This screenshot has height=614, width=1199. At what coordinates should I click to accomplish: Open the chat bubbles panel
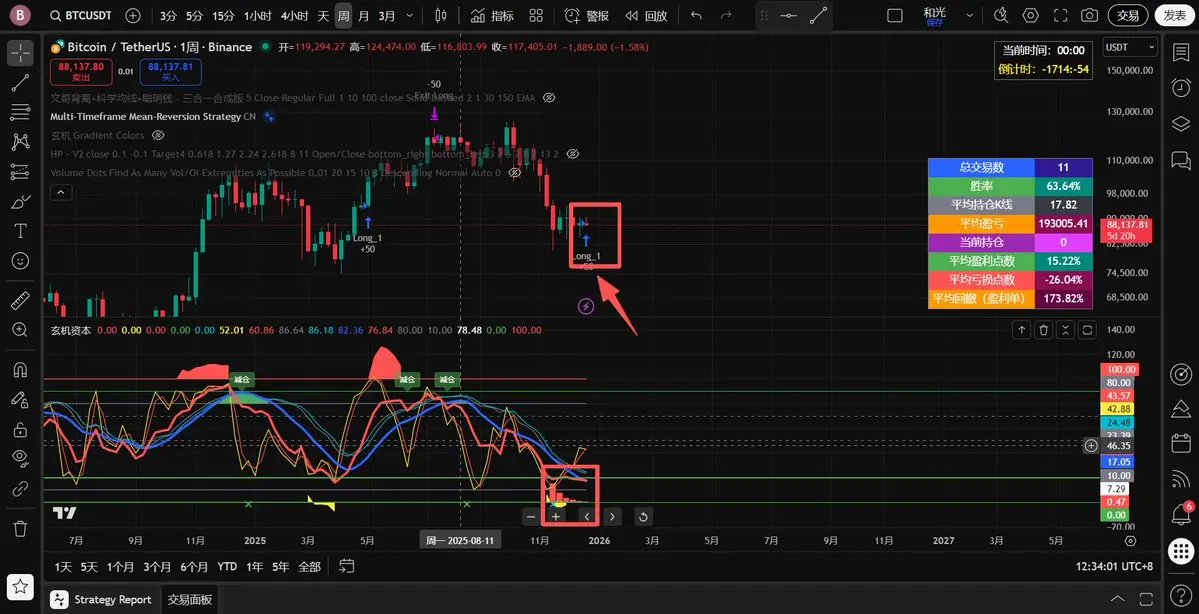click(1181, 159)
